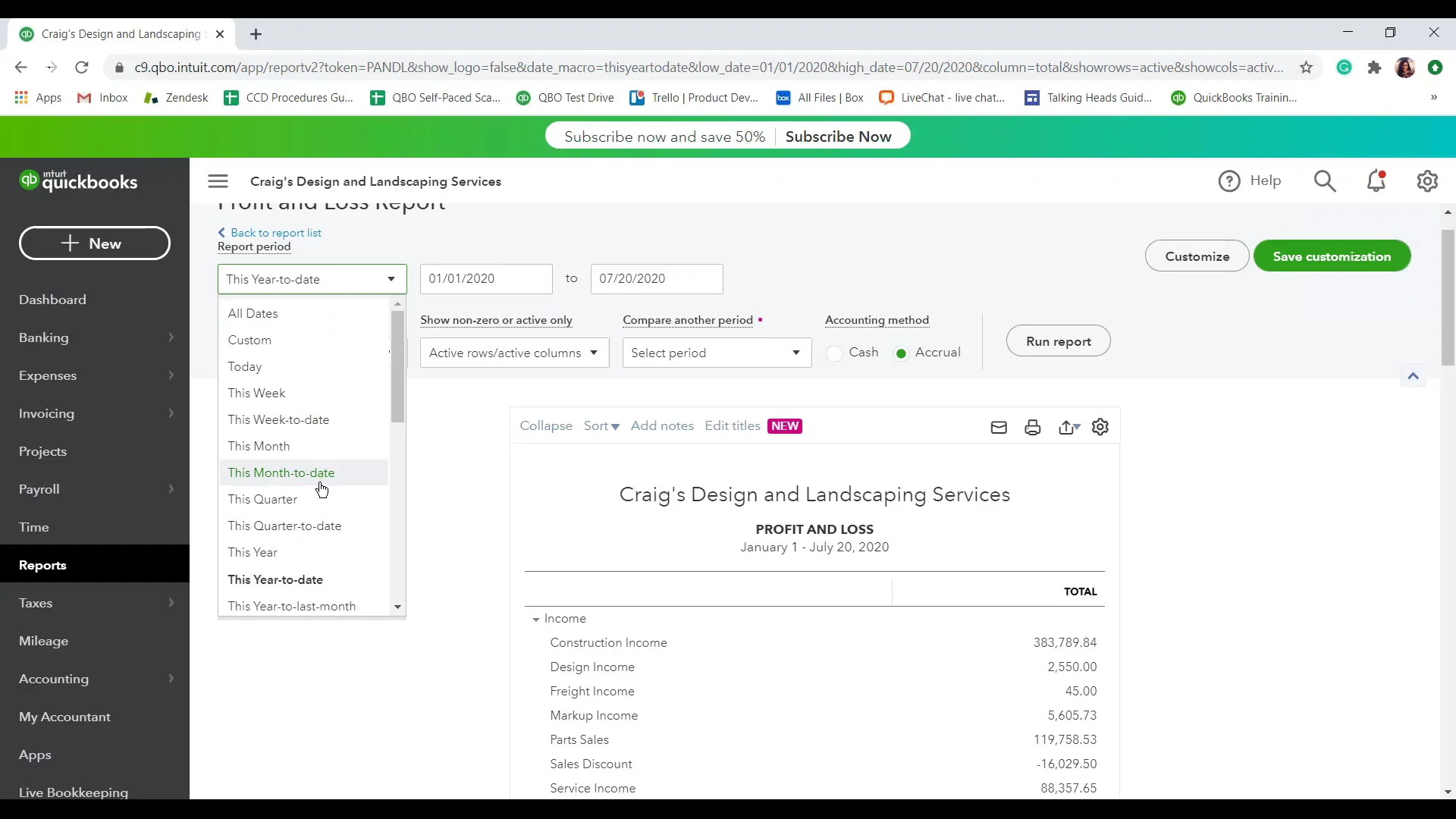Collapse the report options panel chevron

[x=1413, y=376]
